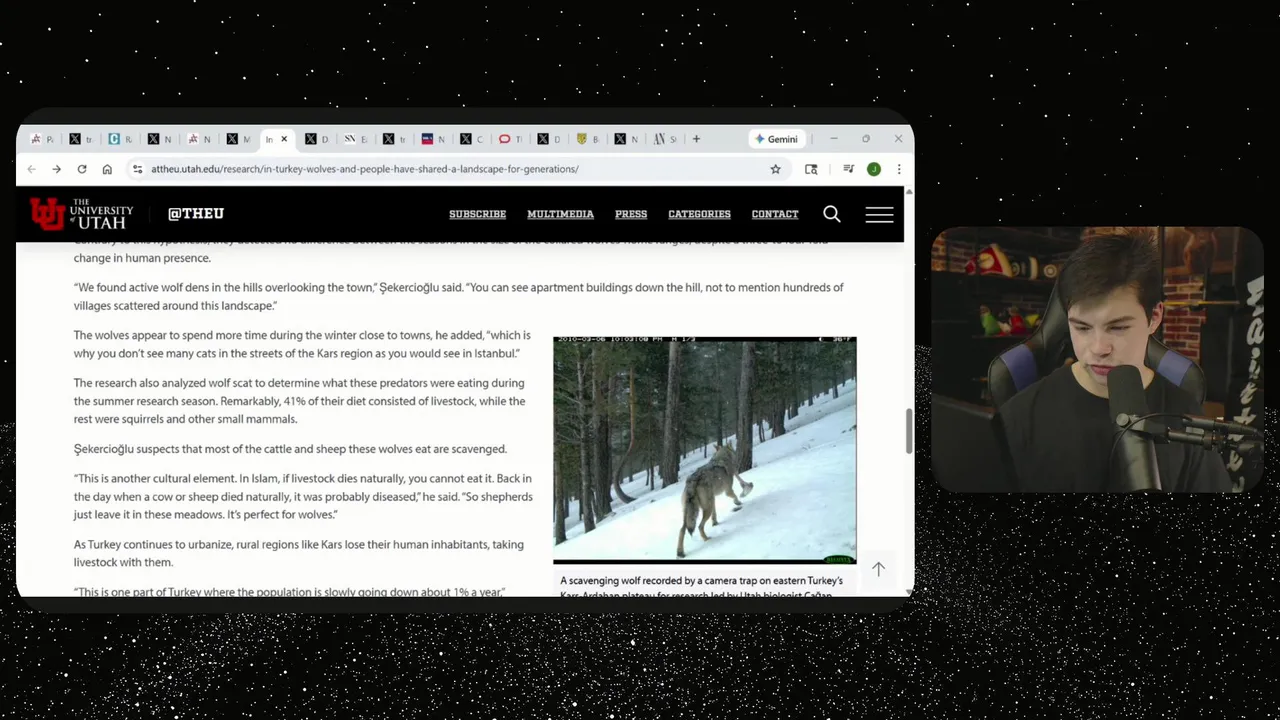Open the Chrome three-dot menu
Screen dimensions: 1280x720
point(898,169)
